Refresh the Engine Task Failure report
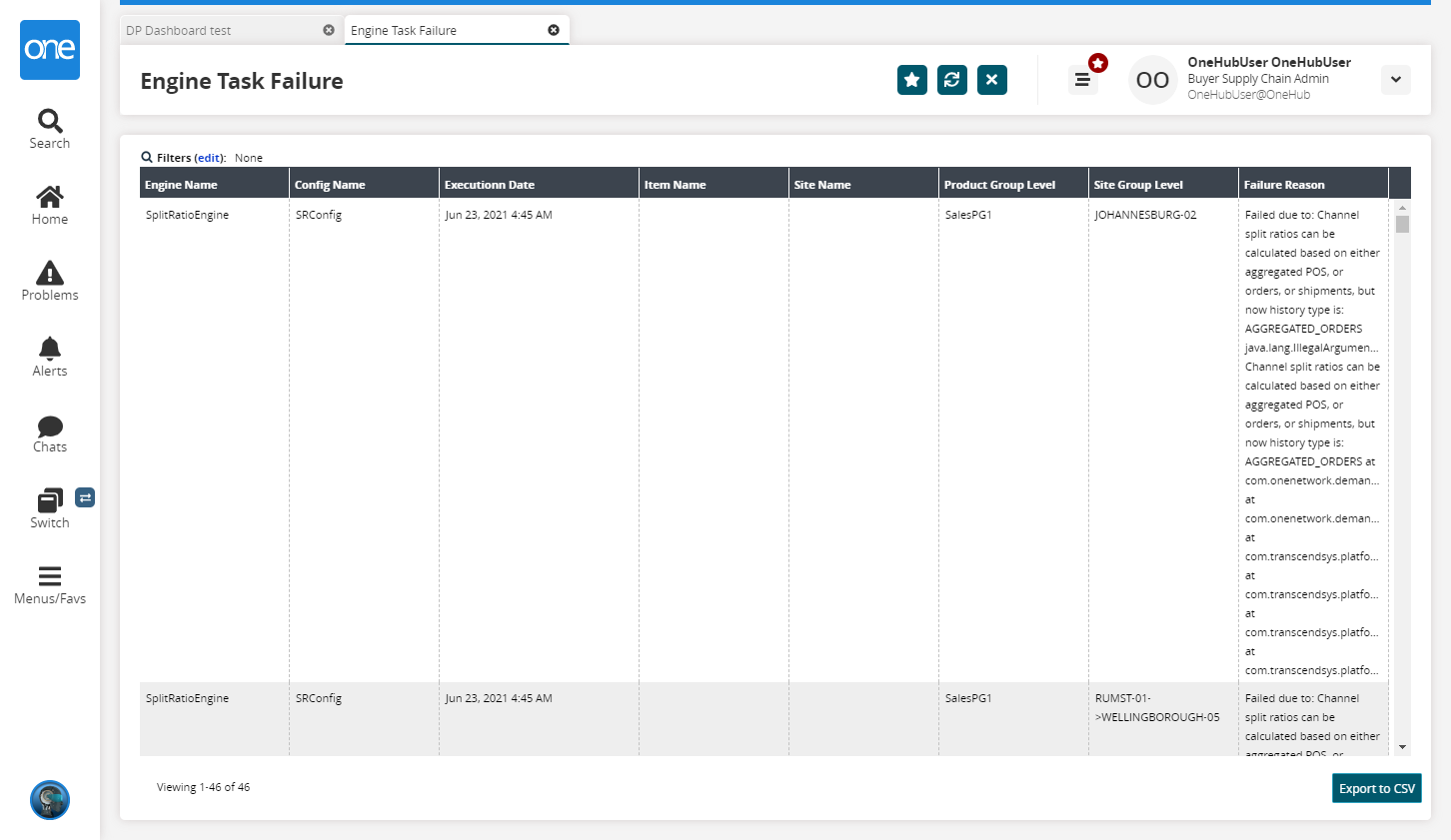 tap(951, 80)
